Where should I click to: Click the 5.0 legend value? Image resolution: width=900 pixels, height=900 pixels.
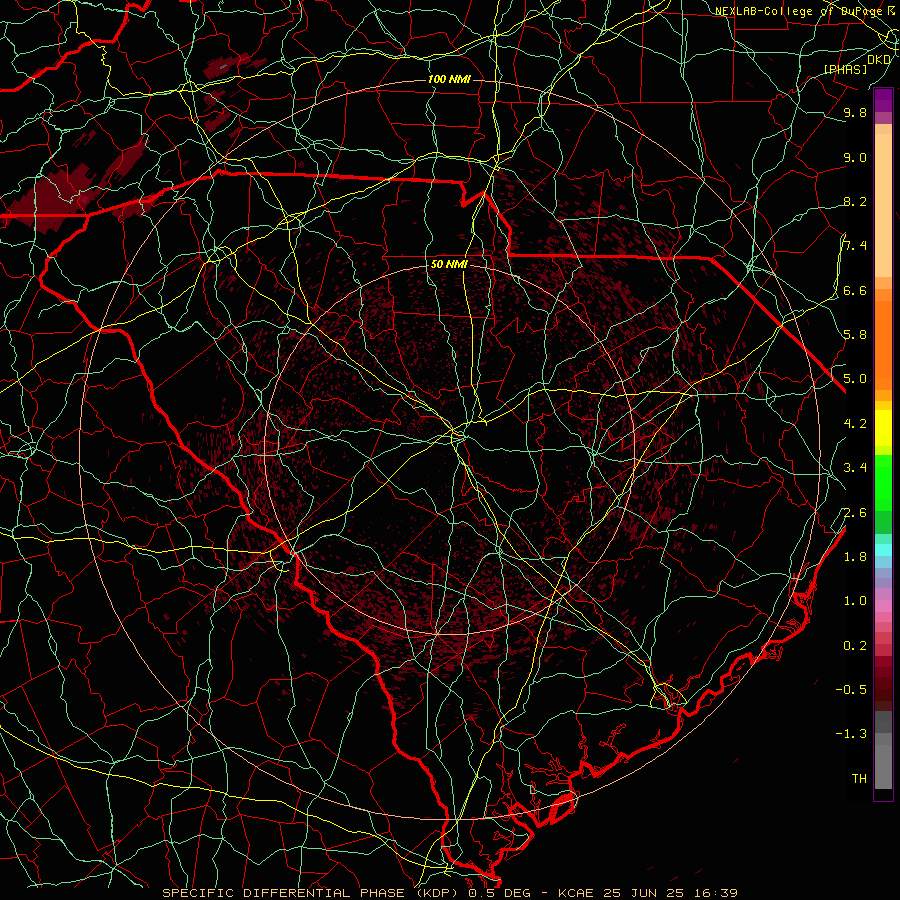855,379
